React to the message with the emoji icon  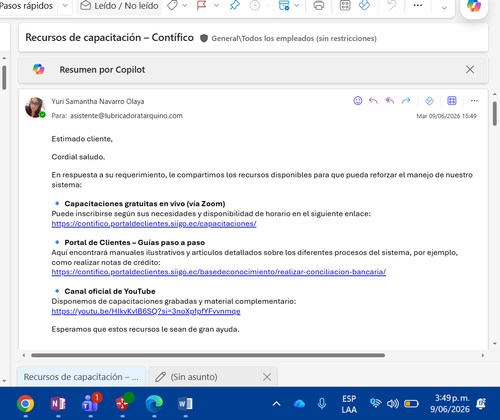(x=358, y=101)
